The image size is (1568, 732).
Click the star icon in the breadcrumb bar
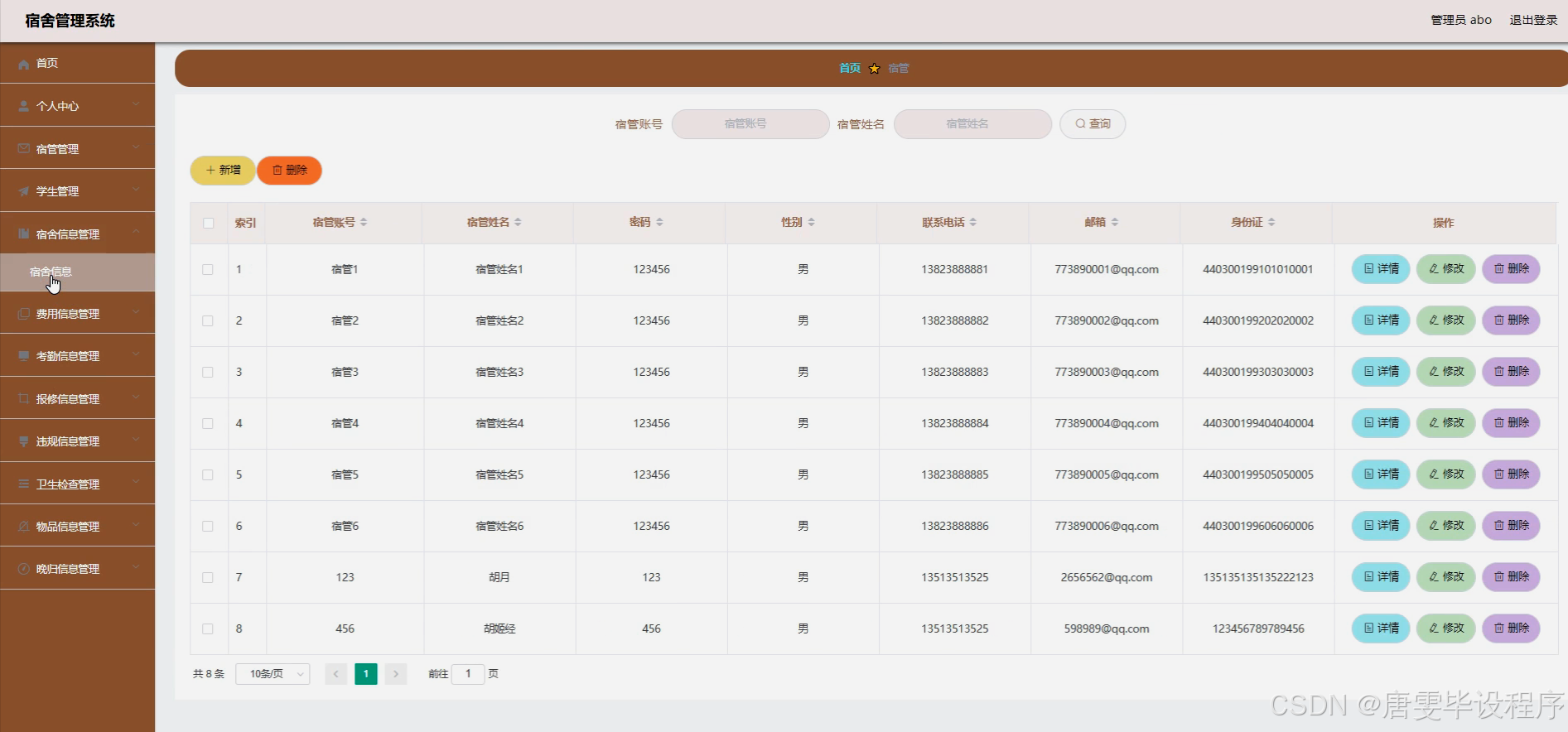874,68
